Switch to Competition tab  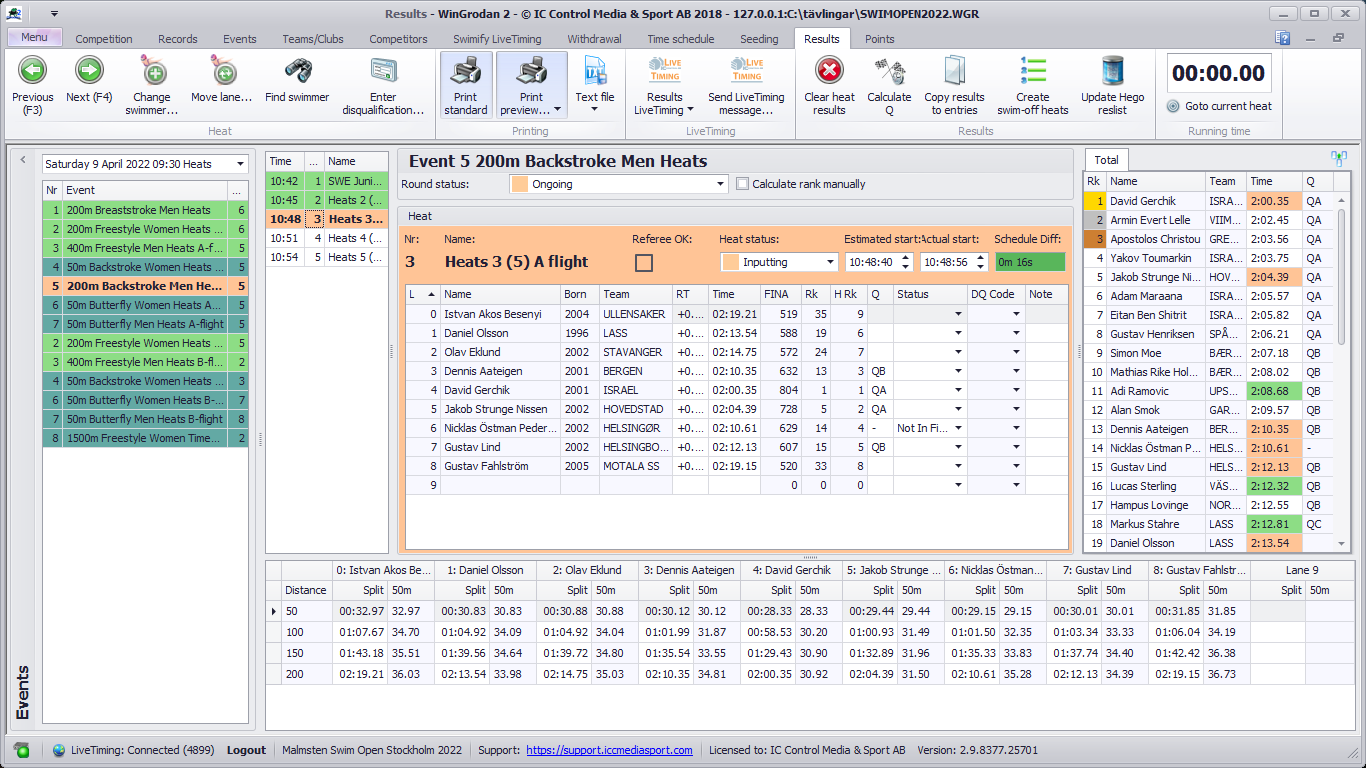coord(104,39)
